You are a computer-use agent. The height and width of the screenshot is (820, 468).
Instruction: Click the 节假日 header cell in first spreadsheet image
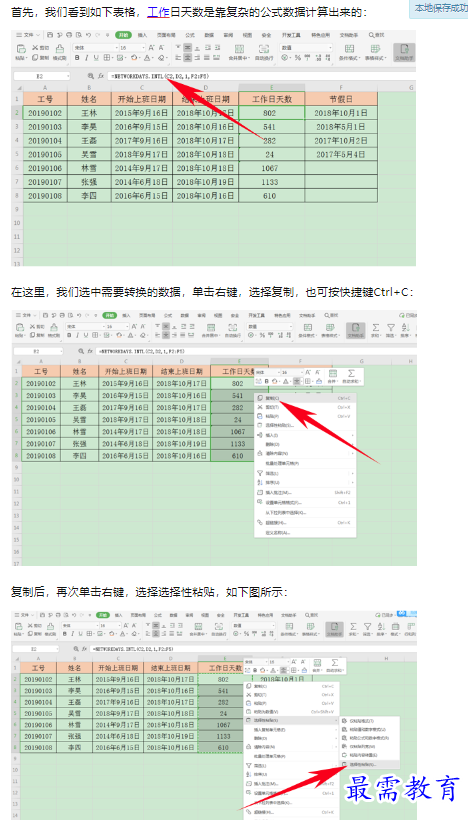point(341,99)
